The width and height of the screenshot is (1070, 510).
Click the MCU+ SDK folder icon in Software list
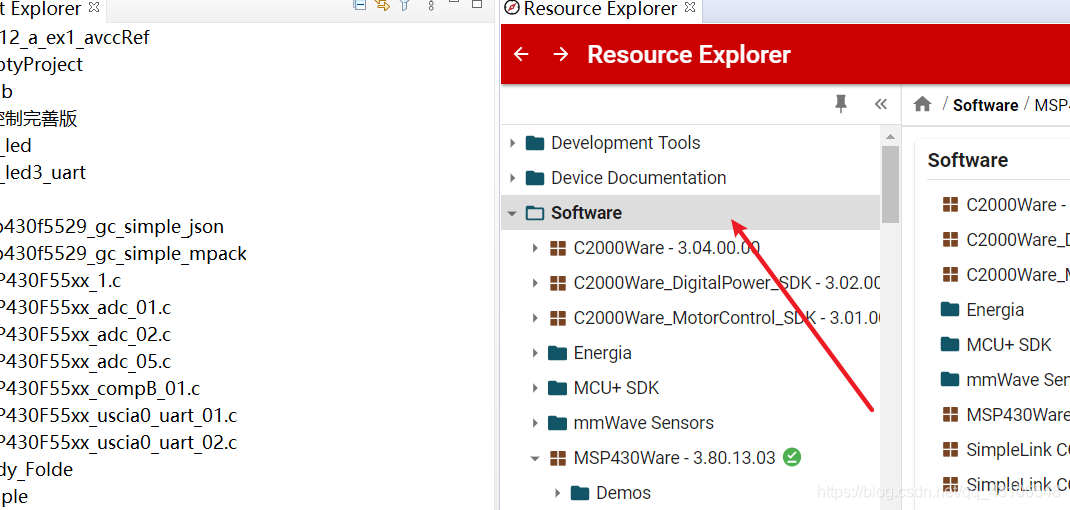tap(950, 344)
